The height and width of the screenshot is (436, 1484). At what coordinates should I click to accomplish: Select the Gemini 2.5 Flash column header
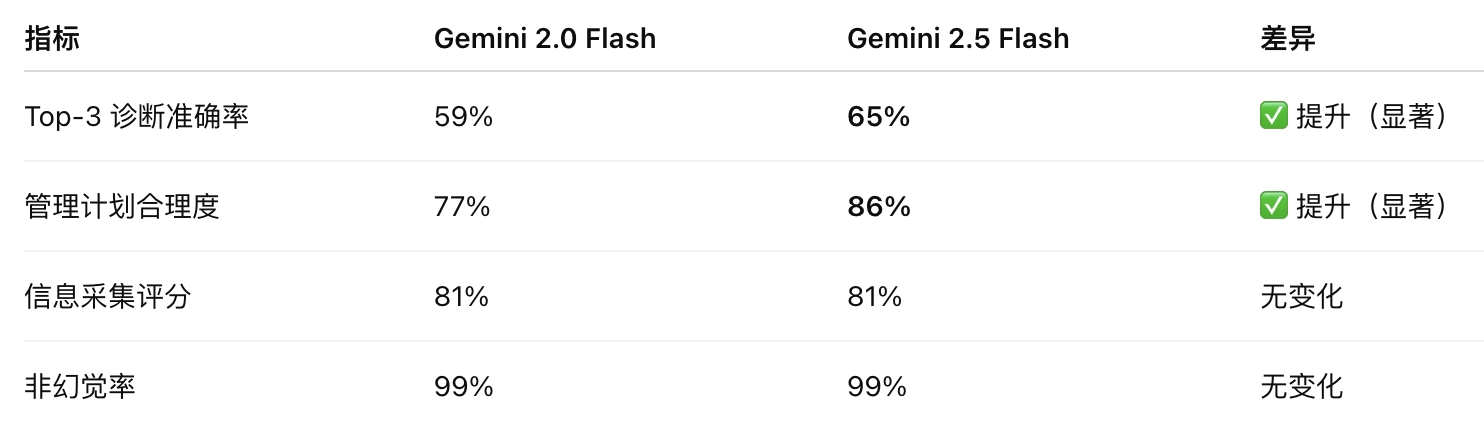pyautogui.click(x=958, y=39)
